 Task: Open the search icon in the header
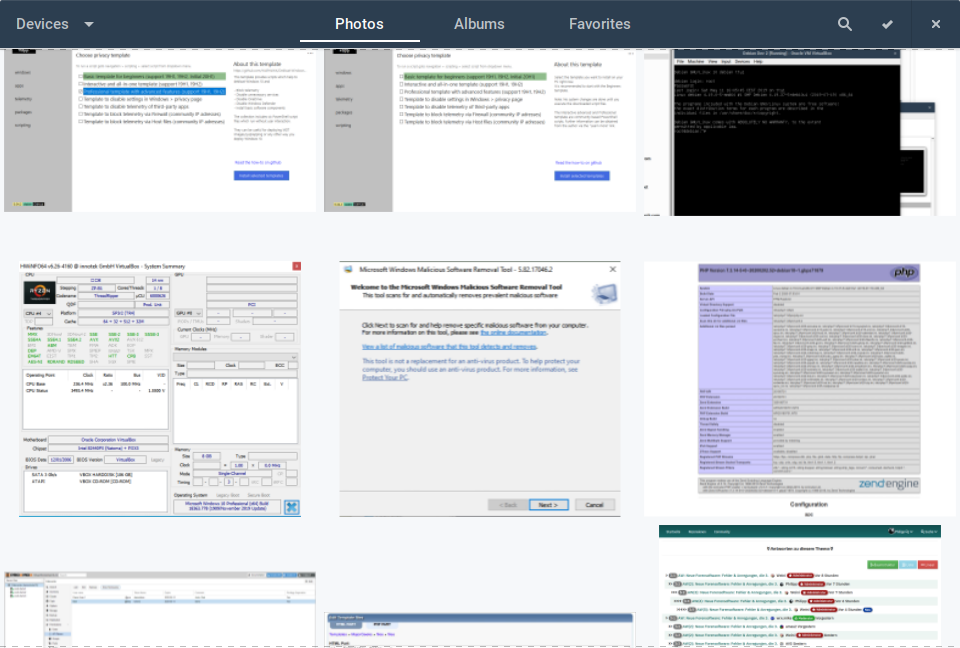pyautogui.click(x=845, y=24)
